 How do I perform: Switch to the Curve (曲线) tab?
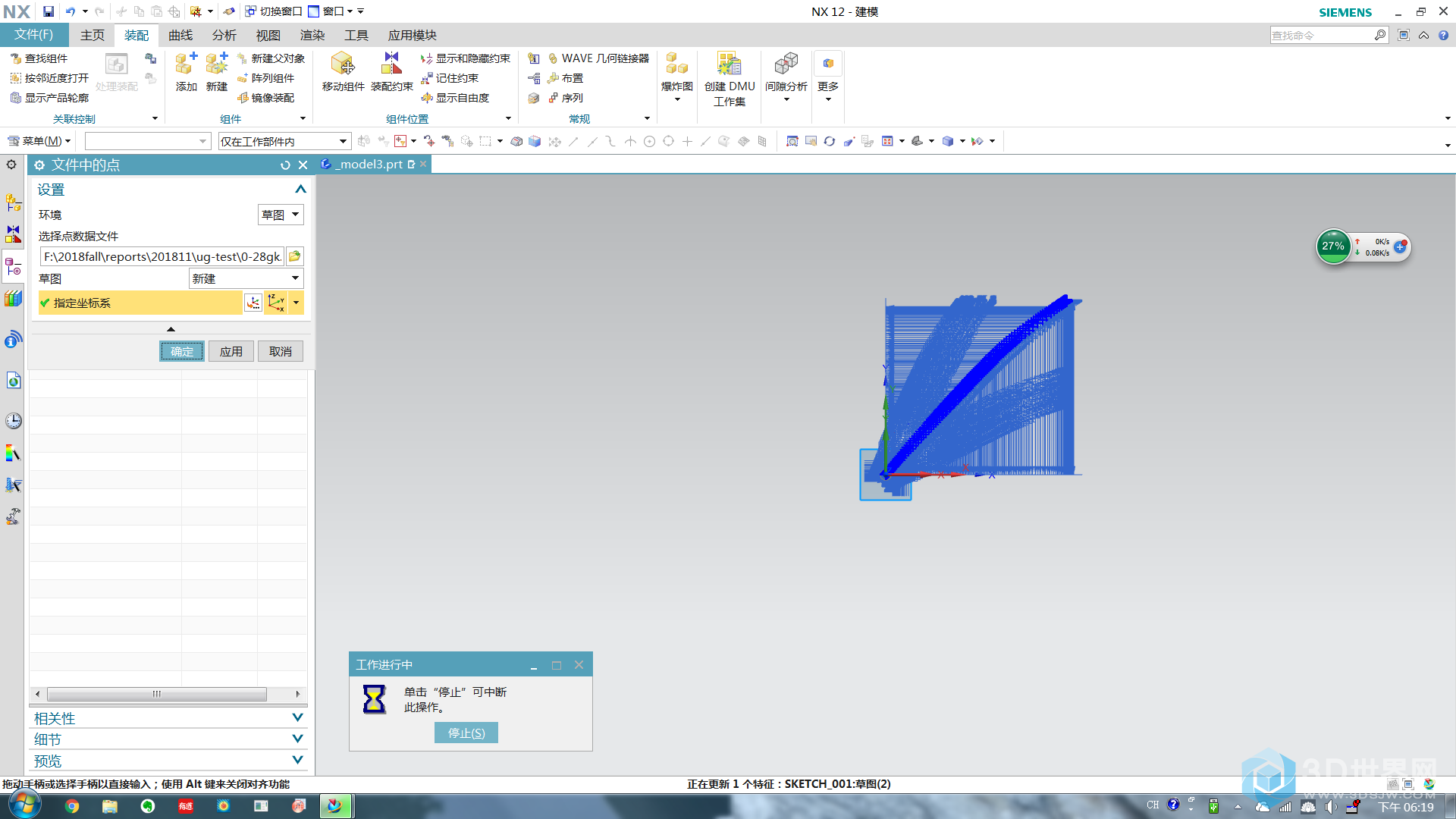pos(180,35)
